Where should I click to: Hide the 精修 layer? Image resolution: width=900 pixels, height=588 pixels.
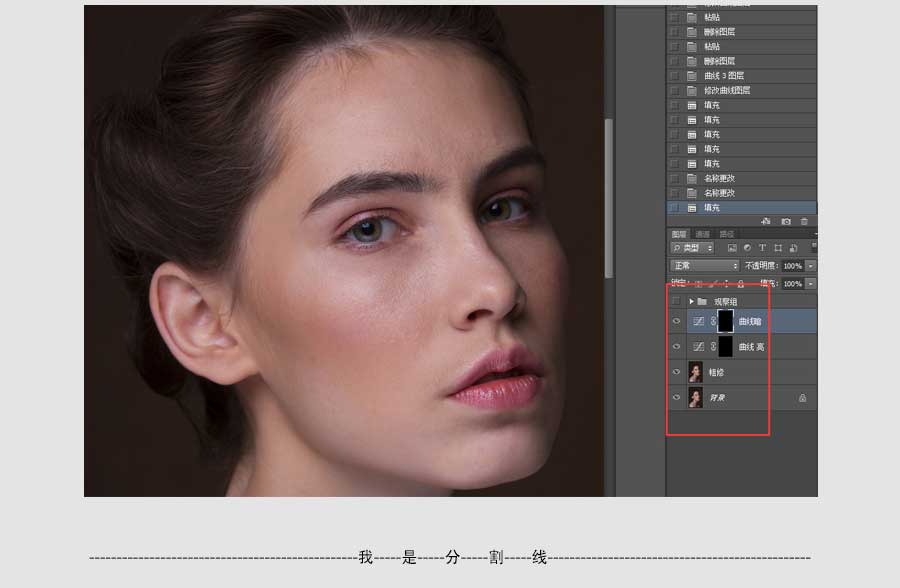point(677,372)
